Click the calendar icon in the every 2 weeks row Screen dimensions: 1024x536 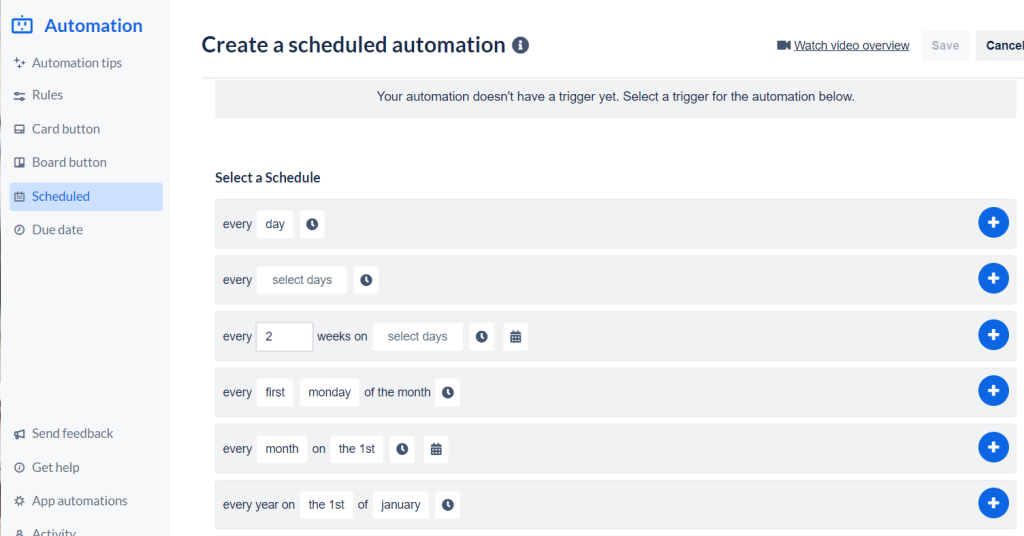516,337
